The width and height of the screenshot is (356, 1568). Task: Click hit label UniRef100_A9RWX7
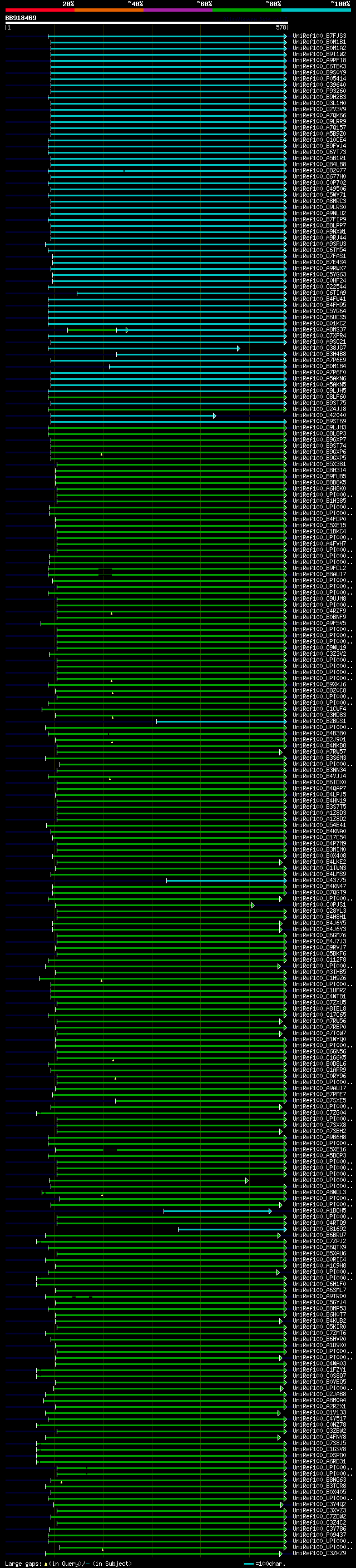pos(319,269)
